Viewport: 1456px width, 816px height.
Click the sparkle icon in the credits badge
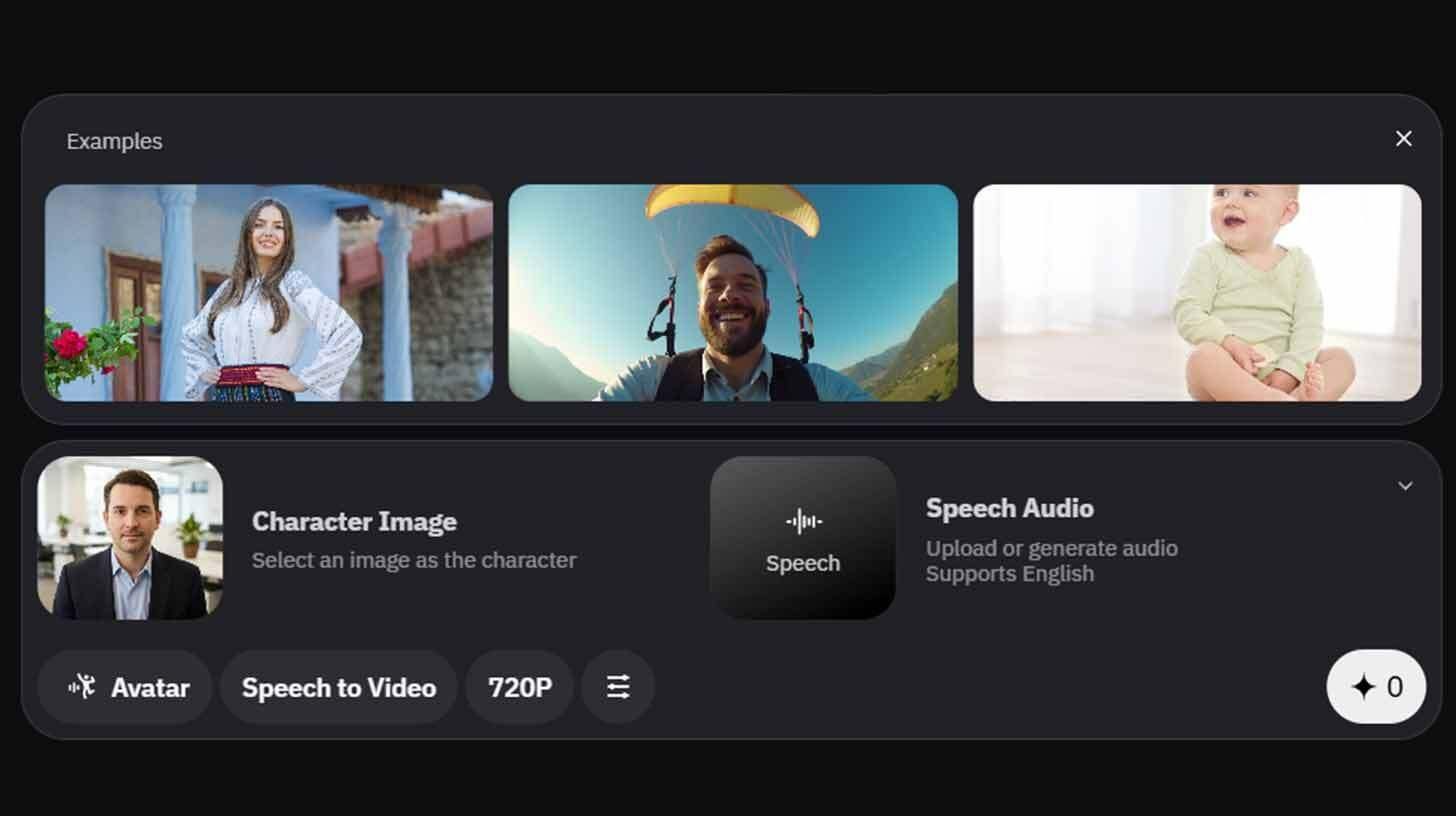1363,686
